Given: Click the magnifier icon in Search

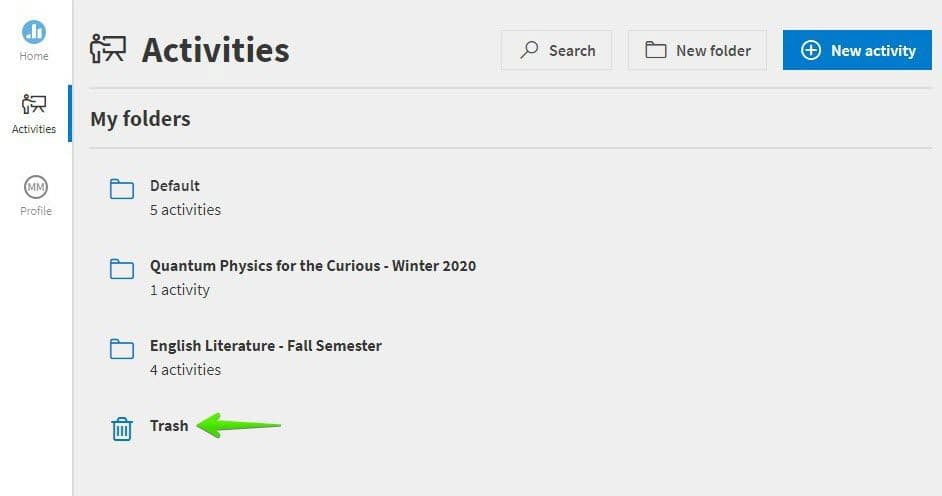Looking at the screenshot, I should [x=530, y=50].
